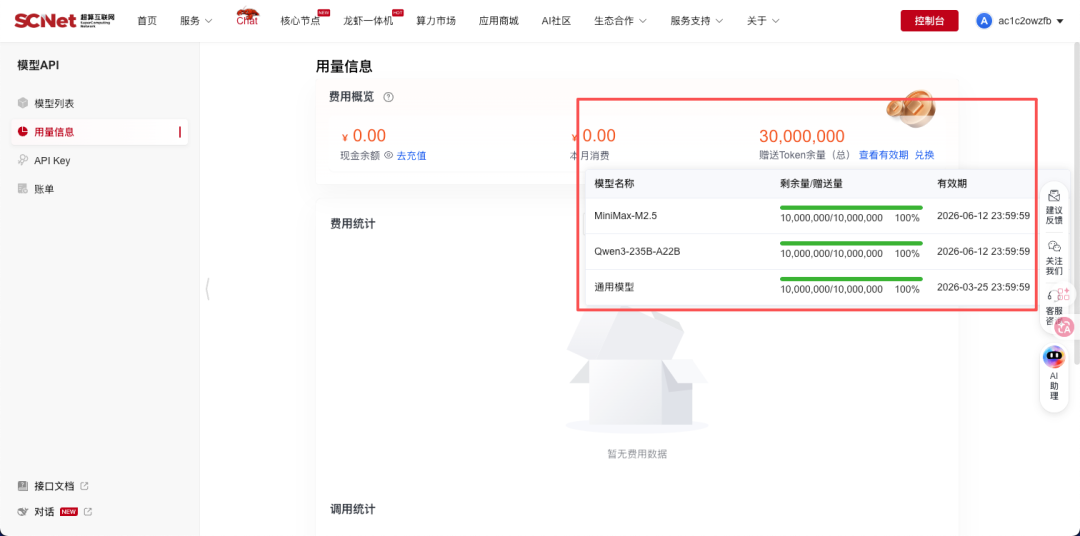Open the 接口文档 link
The image size is (1080, 536).
[x=54, y=486]
